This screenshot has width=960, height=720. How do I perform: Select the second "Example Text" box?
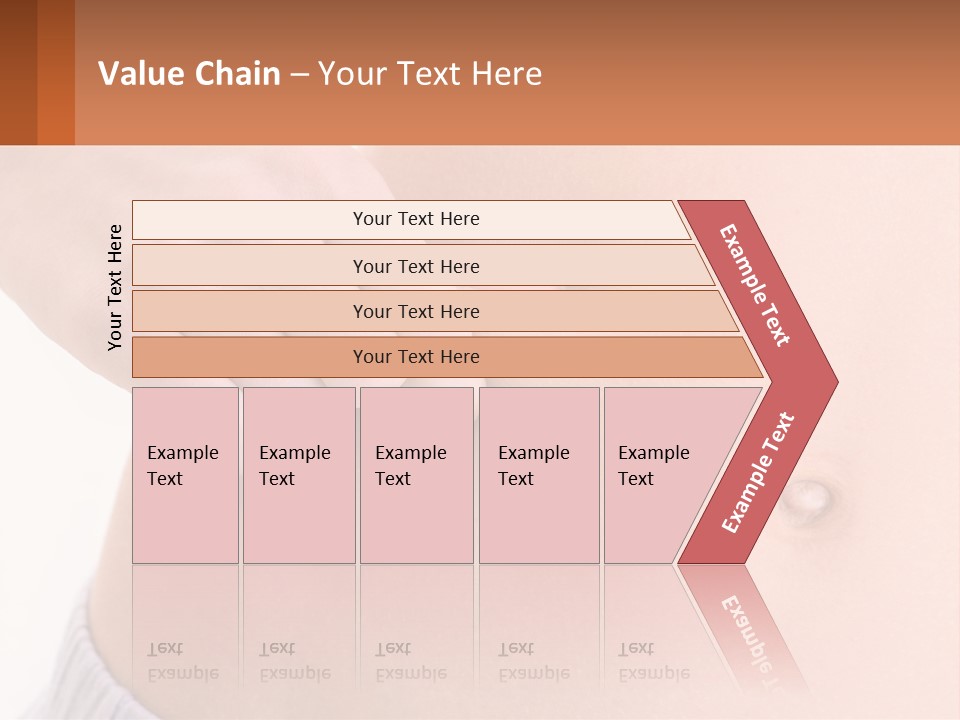point(298,475)
